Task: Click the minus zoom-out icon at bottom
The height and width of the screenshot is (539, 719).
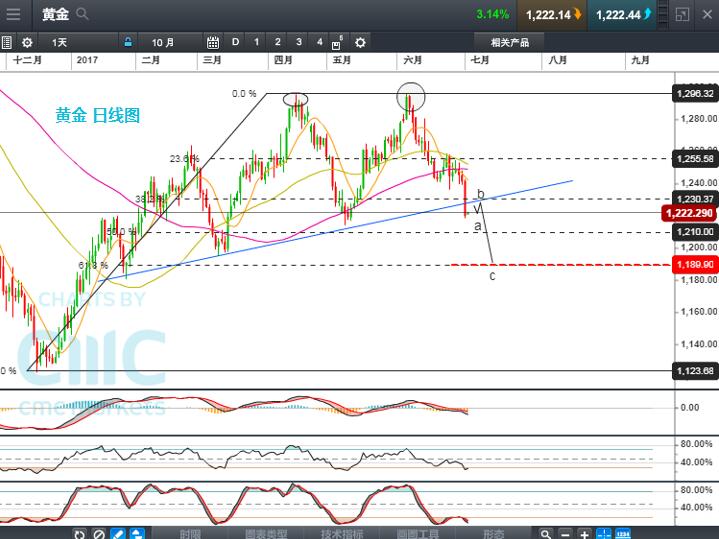Action: pyautogui.click(x=565, y=534)
